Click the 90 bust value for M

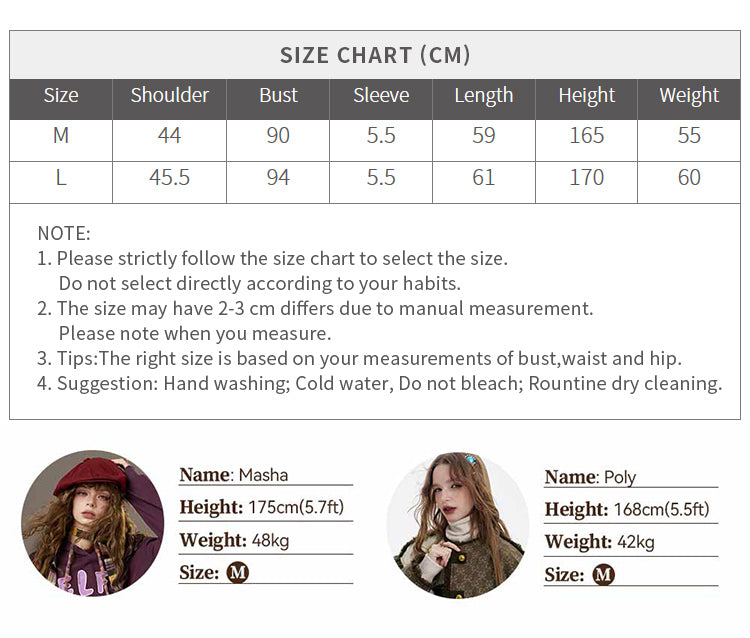(x=278, y=135)
